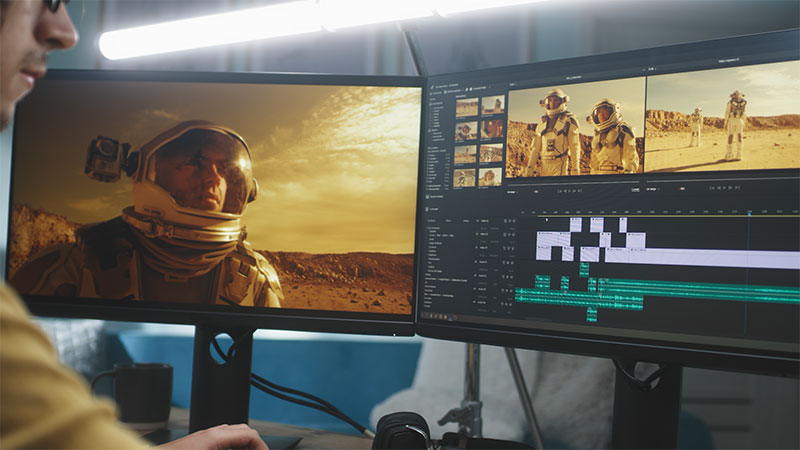Click the light button at source viewer's lower right
The width and height of the screenshot is (800, 450).
(x=635, y=190)
